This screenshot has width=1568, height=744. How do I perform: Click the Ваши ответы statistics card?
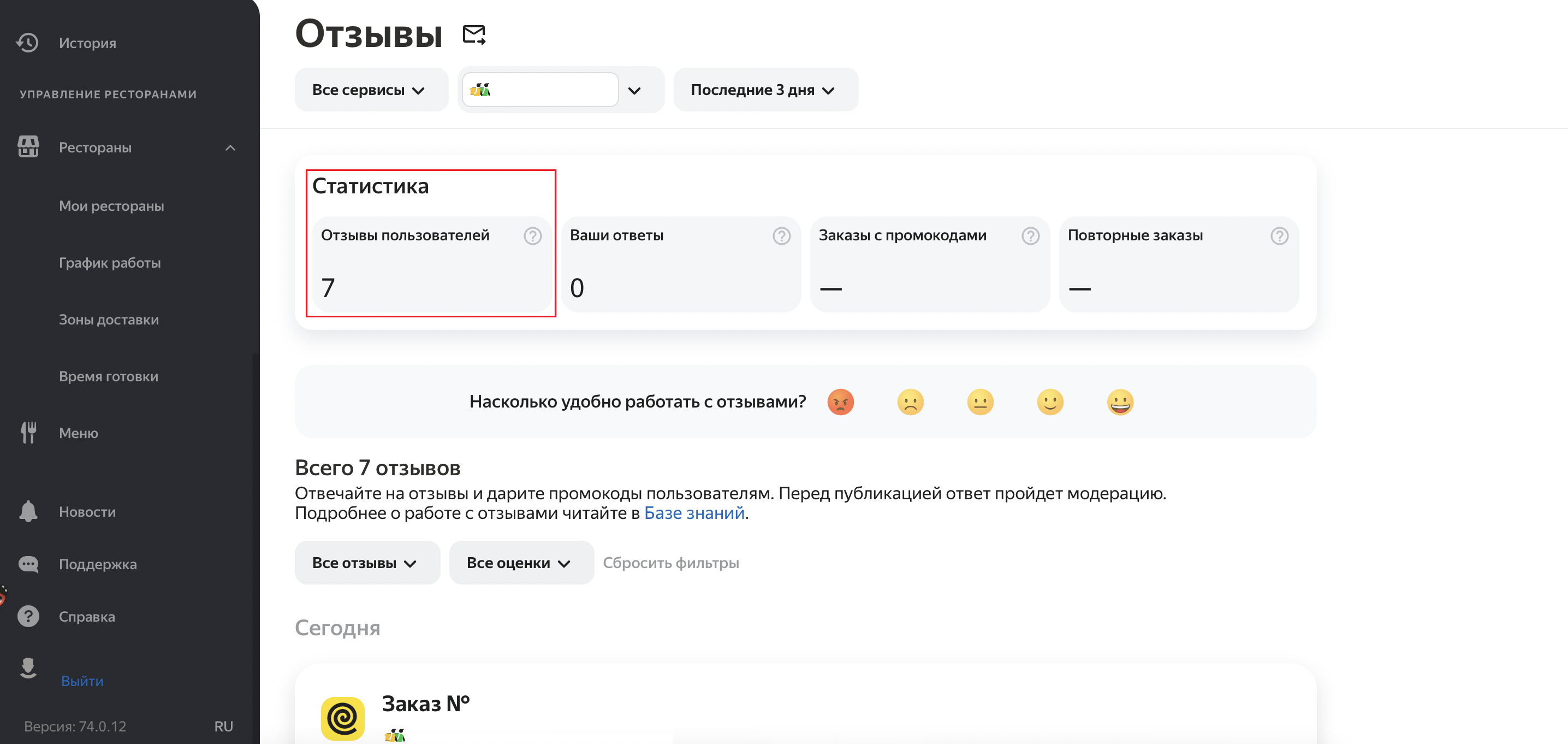(680, 264)
